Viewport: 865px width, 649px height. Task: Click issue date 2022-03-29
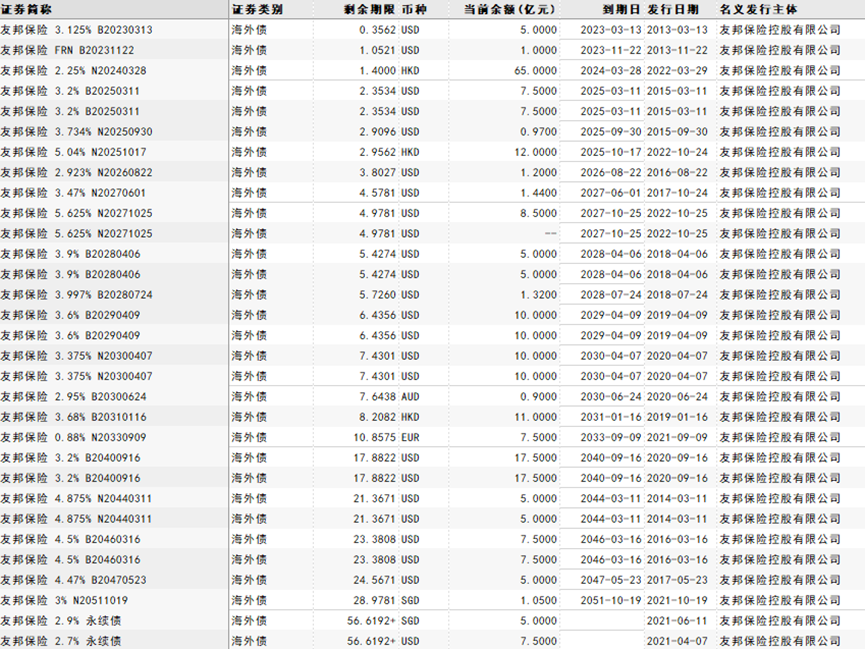[x=677, y=71]
